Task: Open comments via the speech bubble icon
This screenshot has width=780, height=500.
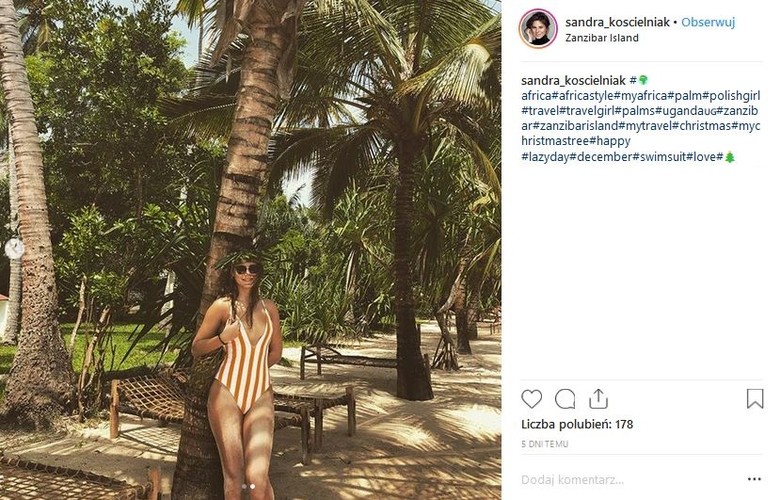Action: click(565, 399)
